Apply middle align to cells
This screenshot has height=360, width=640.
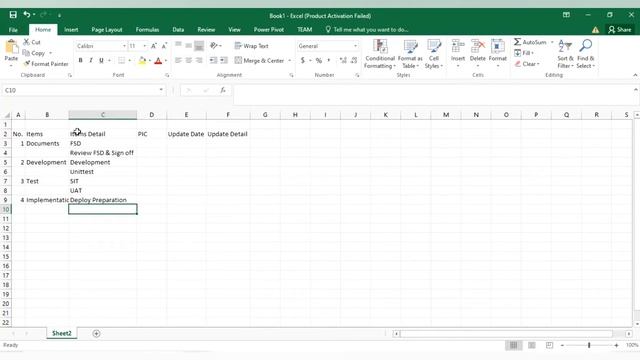tap(189, 45)
